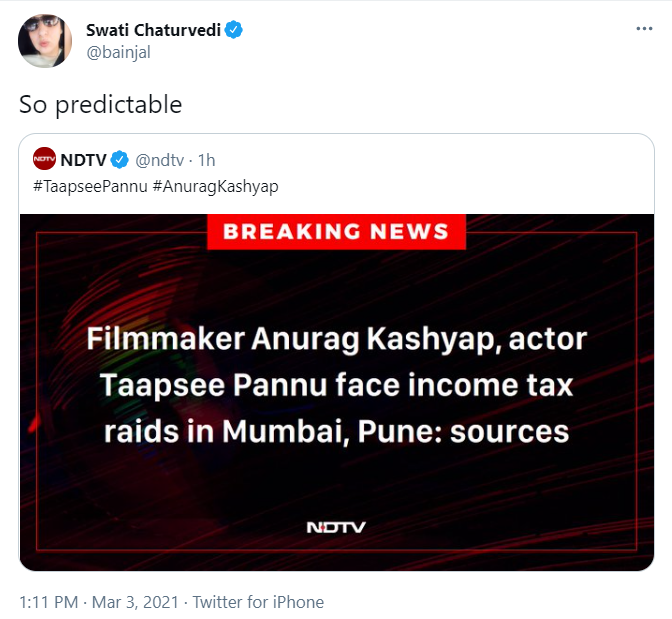Open the Twitter for iPhone source link
This screenshot has height=619, width=672.
point(258,602)
